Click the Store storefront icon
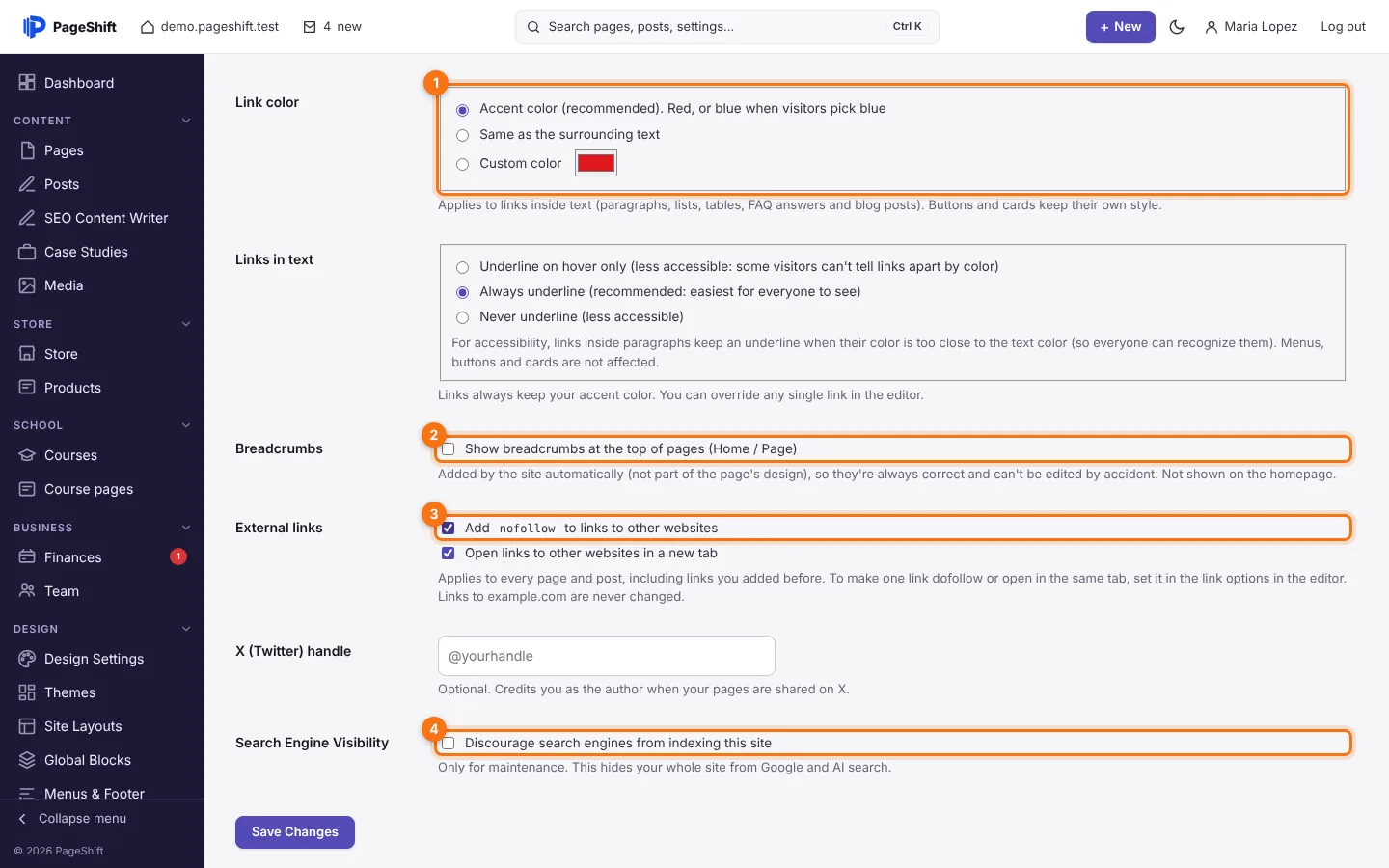The width and height of the screenshot is (1389, 868). click(27, 354)
